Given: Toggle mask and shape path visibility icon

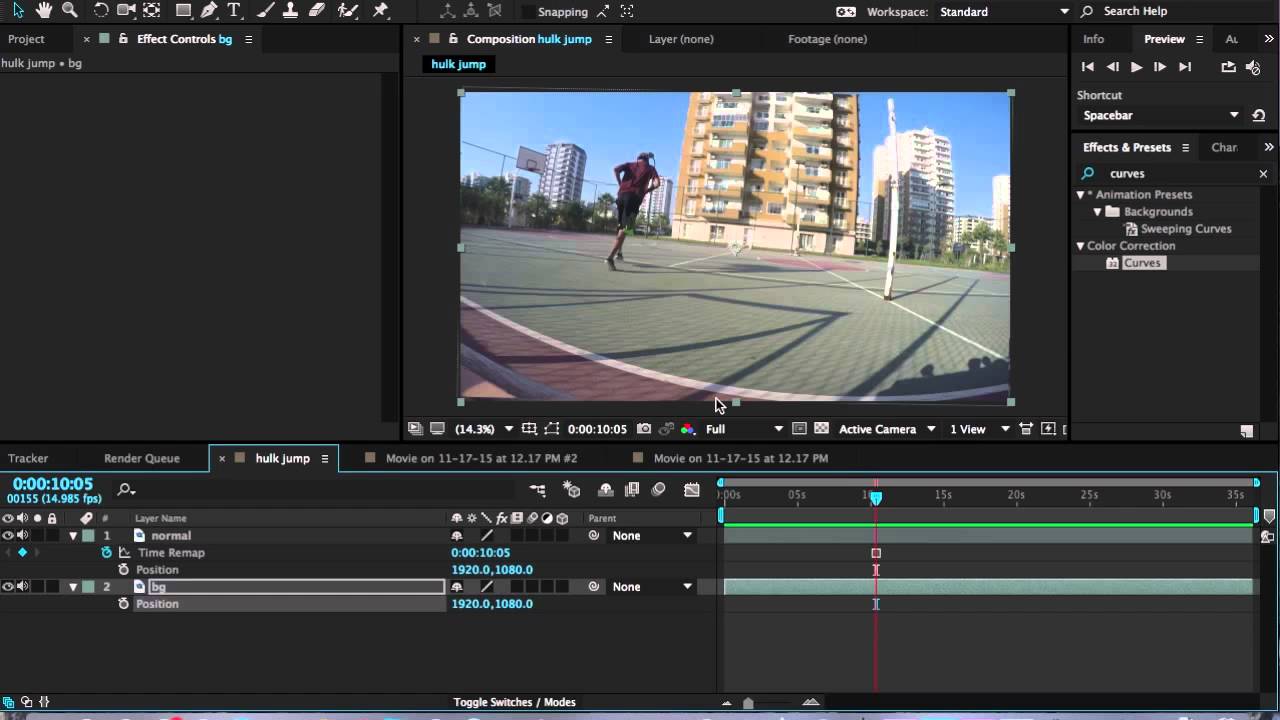Looking at the screenshot, I should tap(552, 429).
